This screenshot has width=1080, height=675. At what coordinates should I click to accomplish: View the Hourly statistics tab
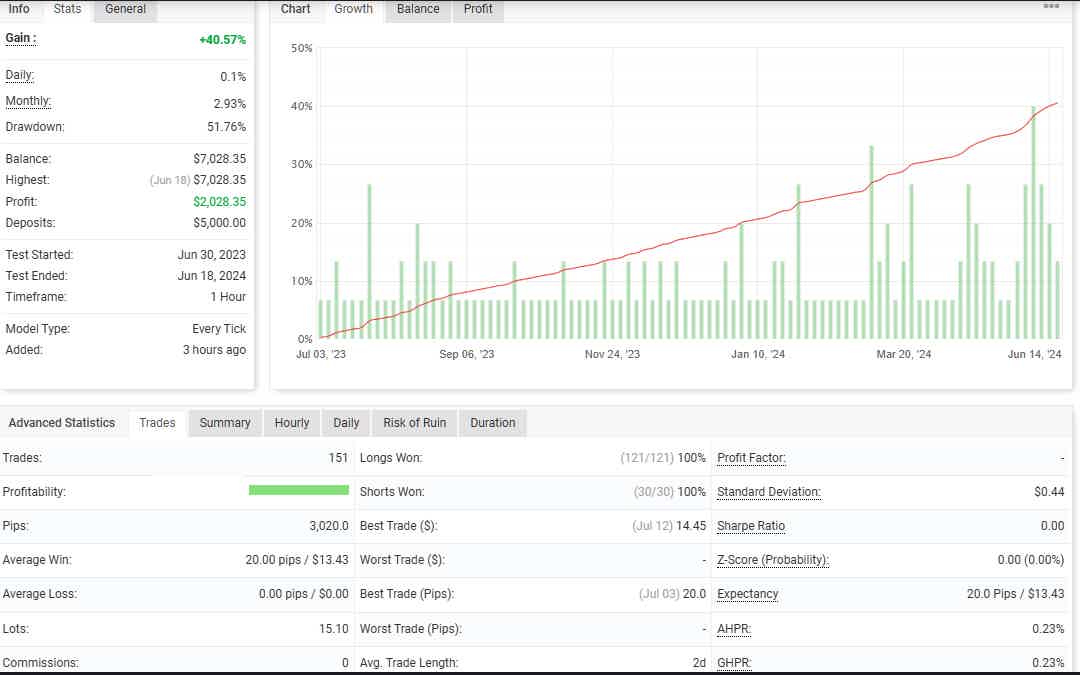[x=292, y=423]
